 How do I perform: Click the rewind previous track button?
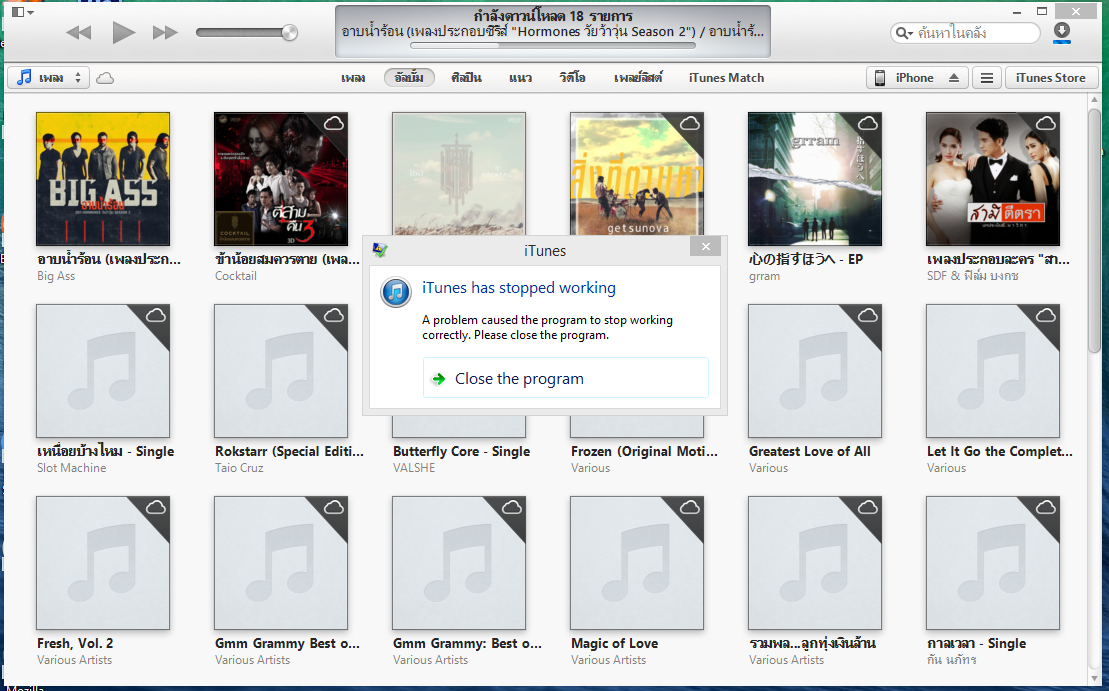(x=79, y=33)
